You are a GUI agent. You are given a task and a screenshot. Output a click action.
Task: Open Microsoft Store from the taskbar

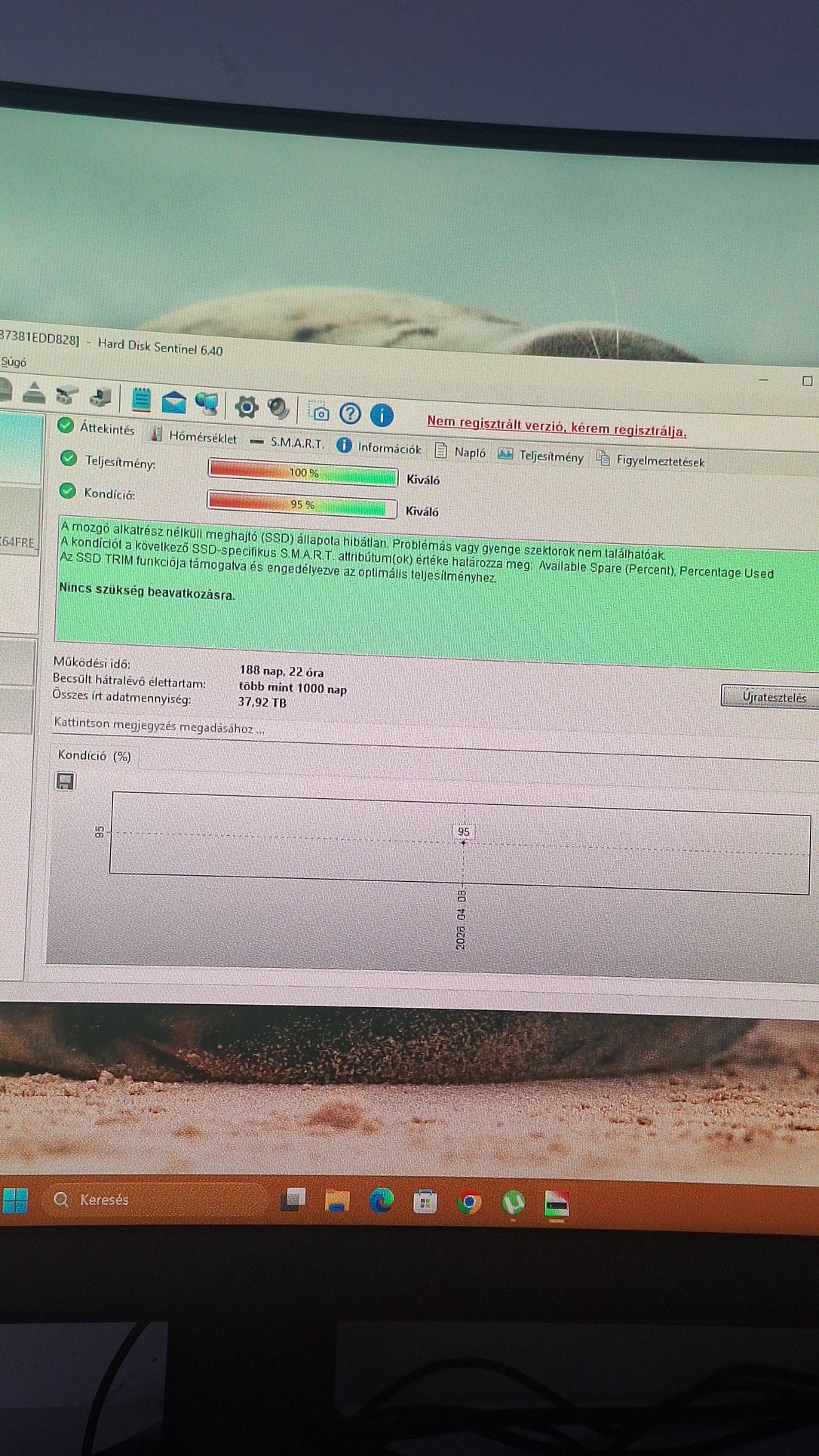pyautogui.click(x=425, y=1202)
